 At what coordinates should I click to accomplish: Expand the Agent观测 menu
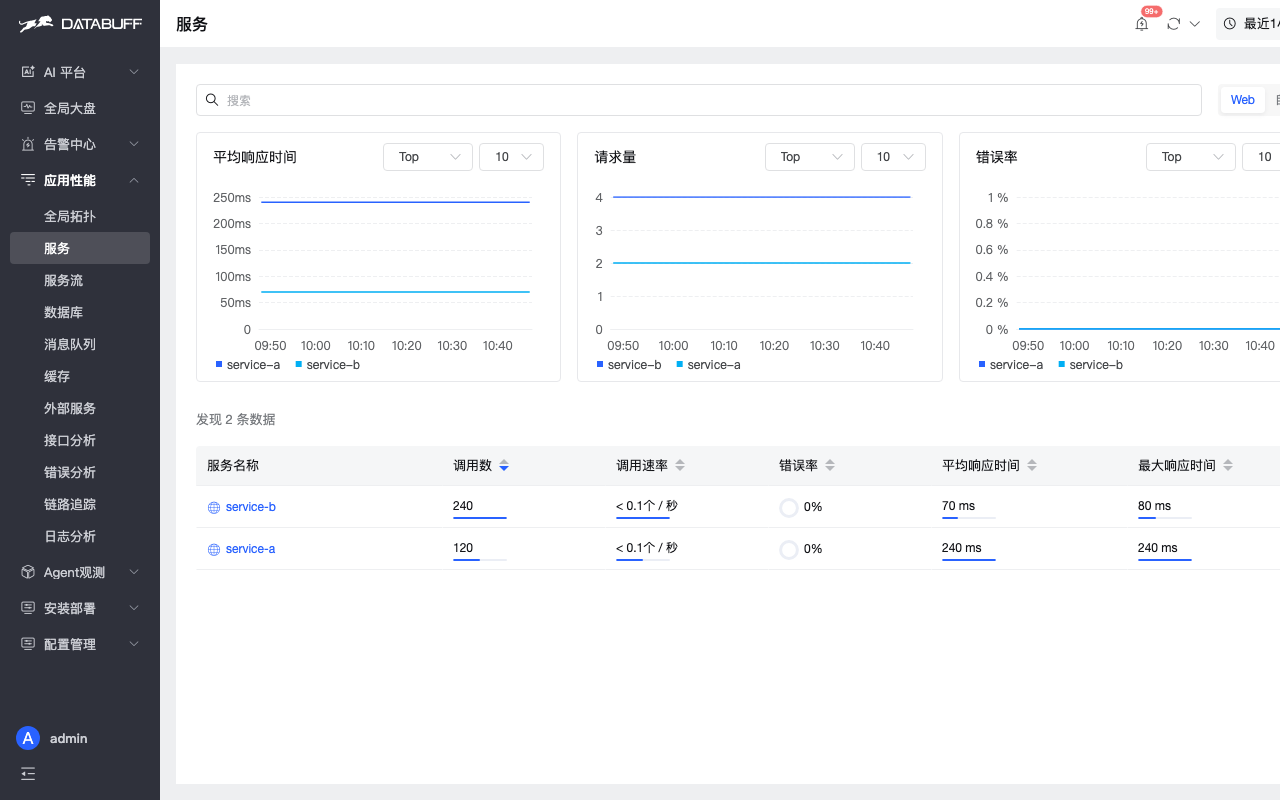80,572
